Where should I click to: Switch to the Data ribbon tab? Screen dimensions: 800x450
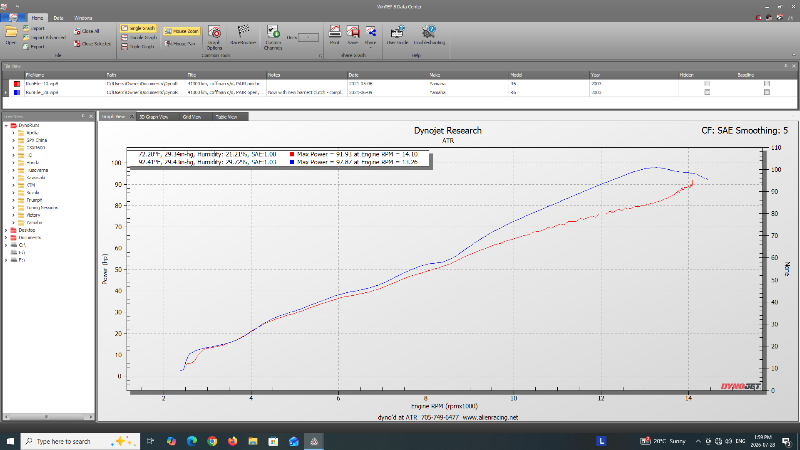pyautogui.click(x=58, y=18)
